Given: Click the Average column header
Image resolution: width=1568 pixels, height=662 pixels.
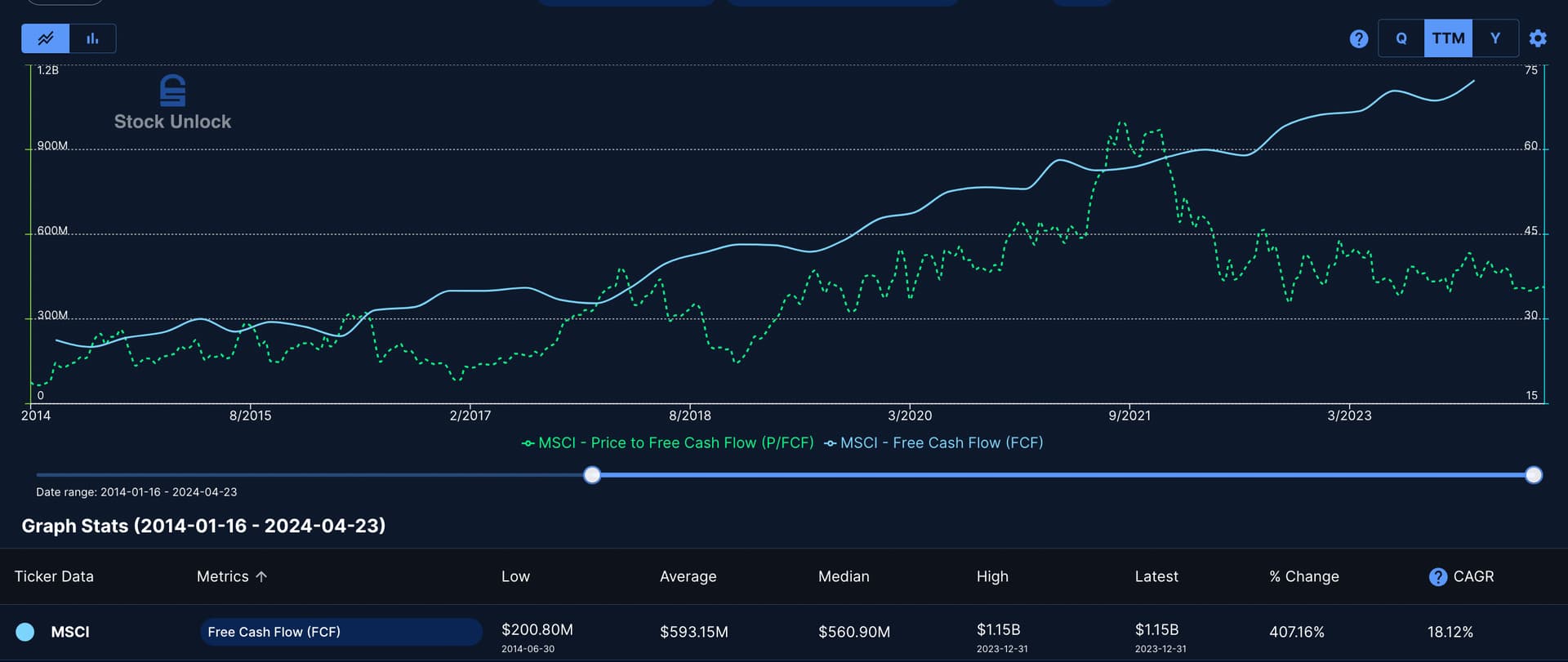Looking at the screenshot, I should pyautogui.click(x=688, y=576).
